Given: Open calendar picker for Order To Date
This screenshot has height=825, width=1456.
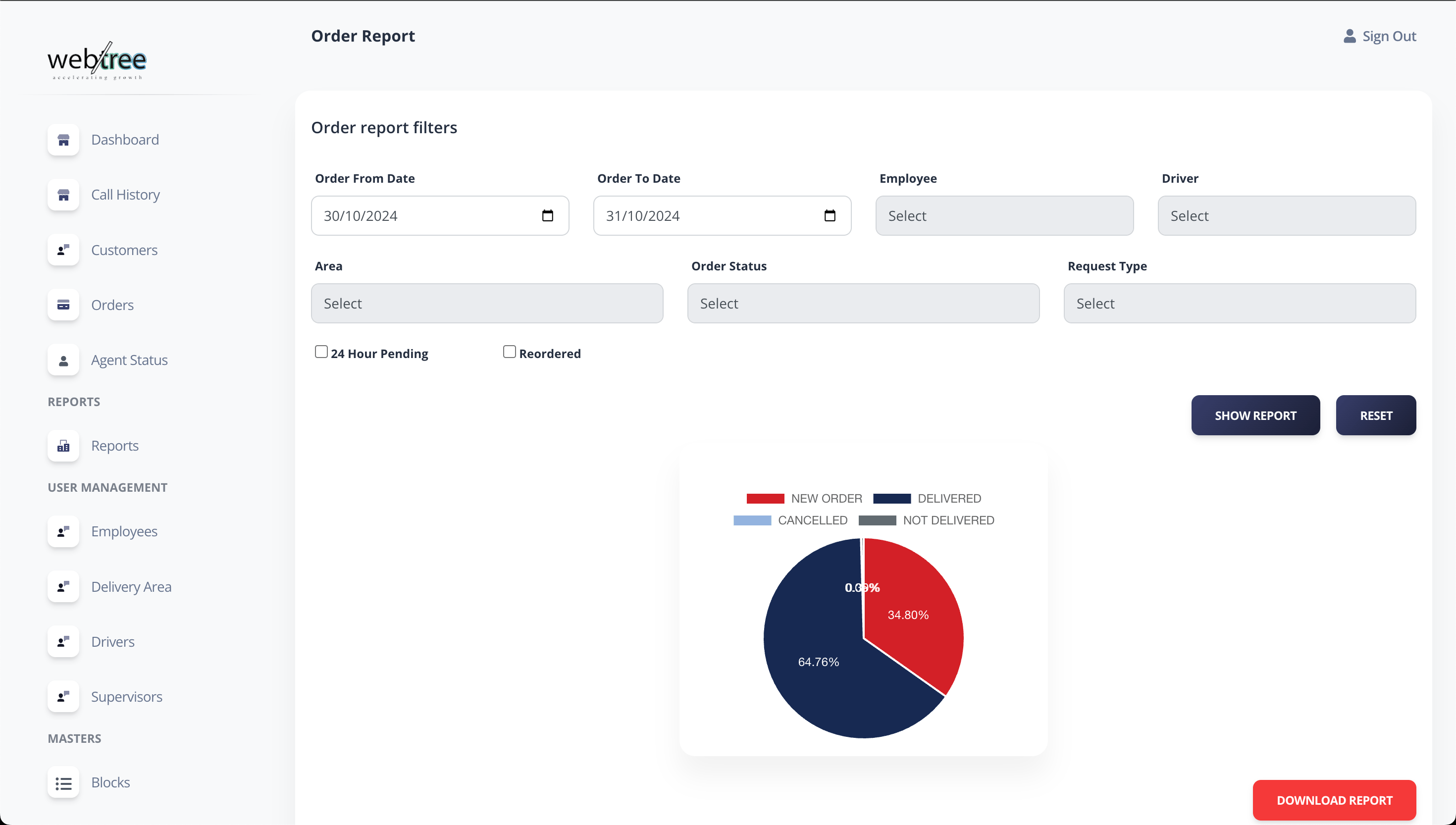Looking at the screenshot, I should 830,216.
